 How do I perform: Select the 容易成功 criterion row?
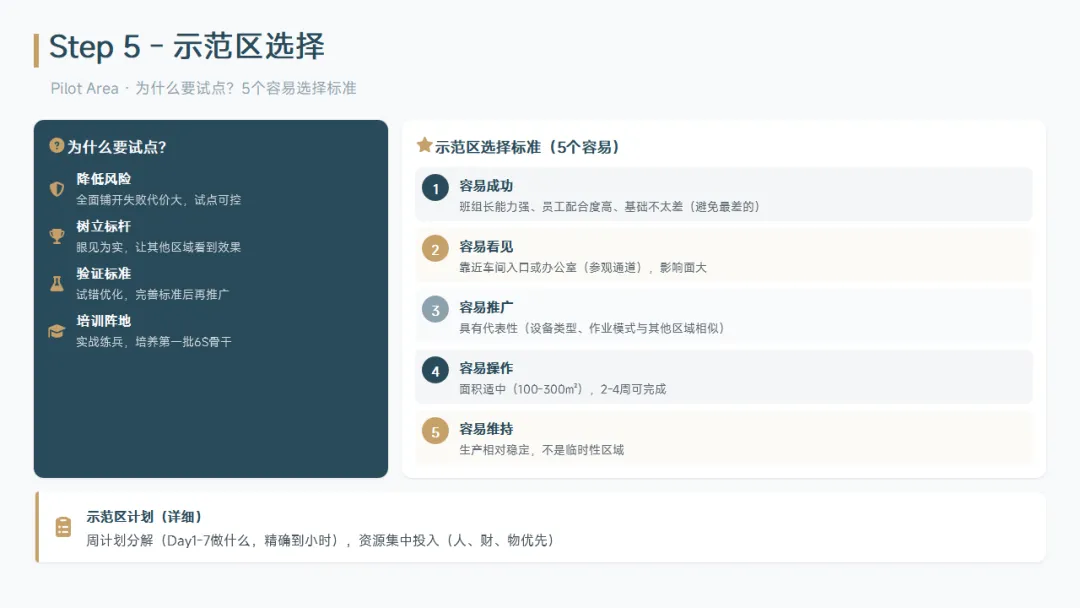[x=723, y=195]
